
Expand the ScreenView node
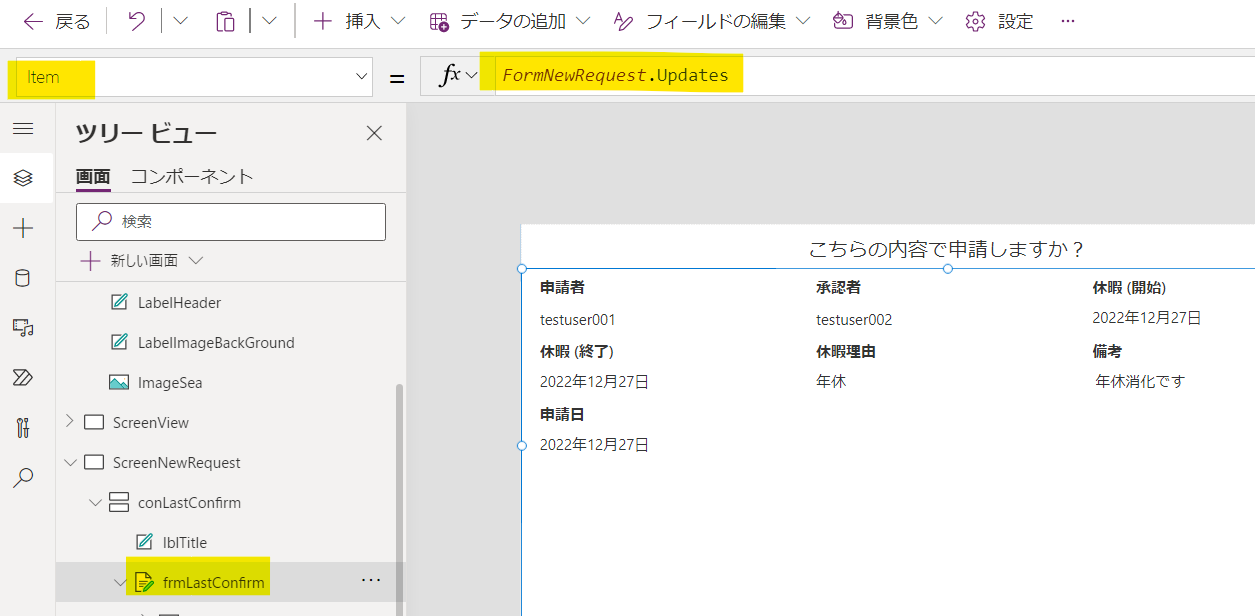click(69, 422)
